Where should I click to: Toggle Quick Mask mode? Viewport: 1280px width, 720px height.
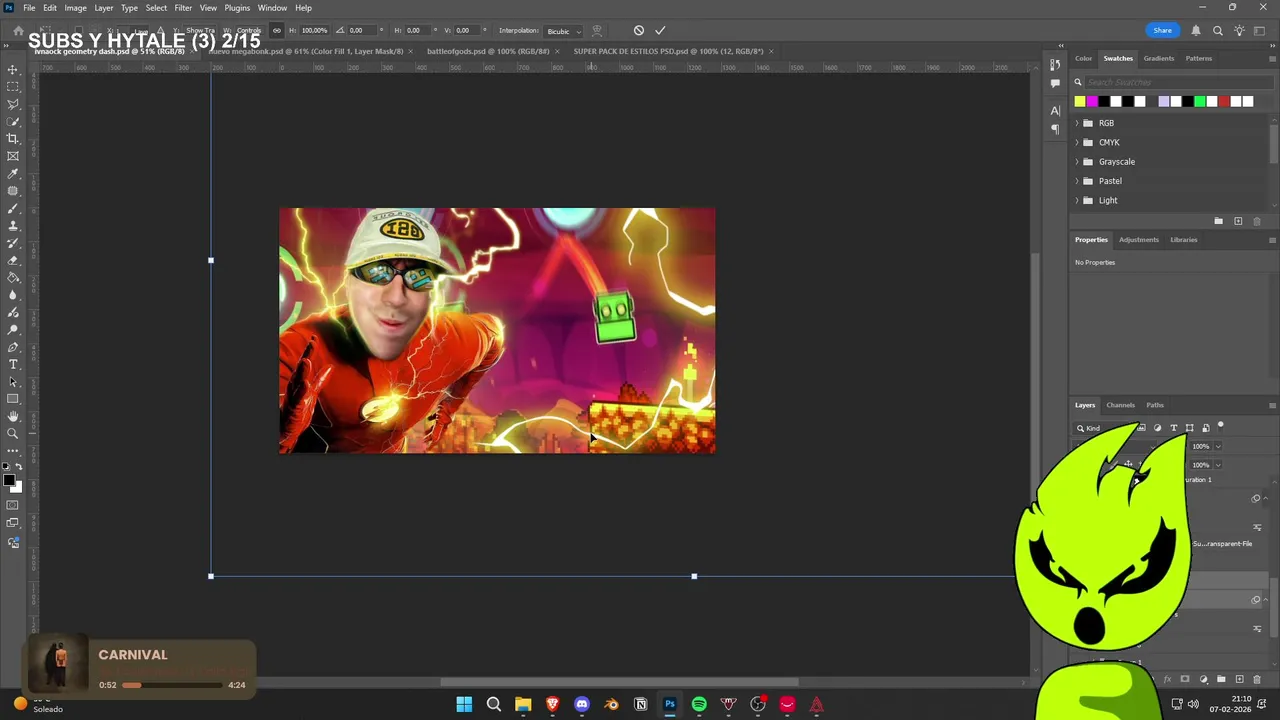[x=13, y=505]
